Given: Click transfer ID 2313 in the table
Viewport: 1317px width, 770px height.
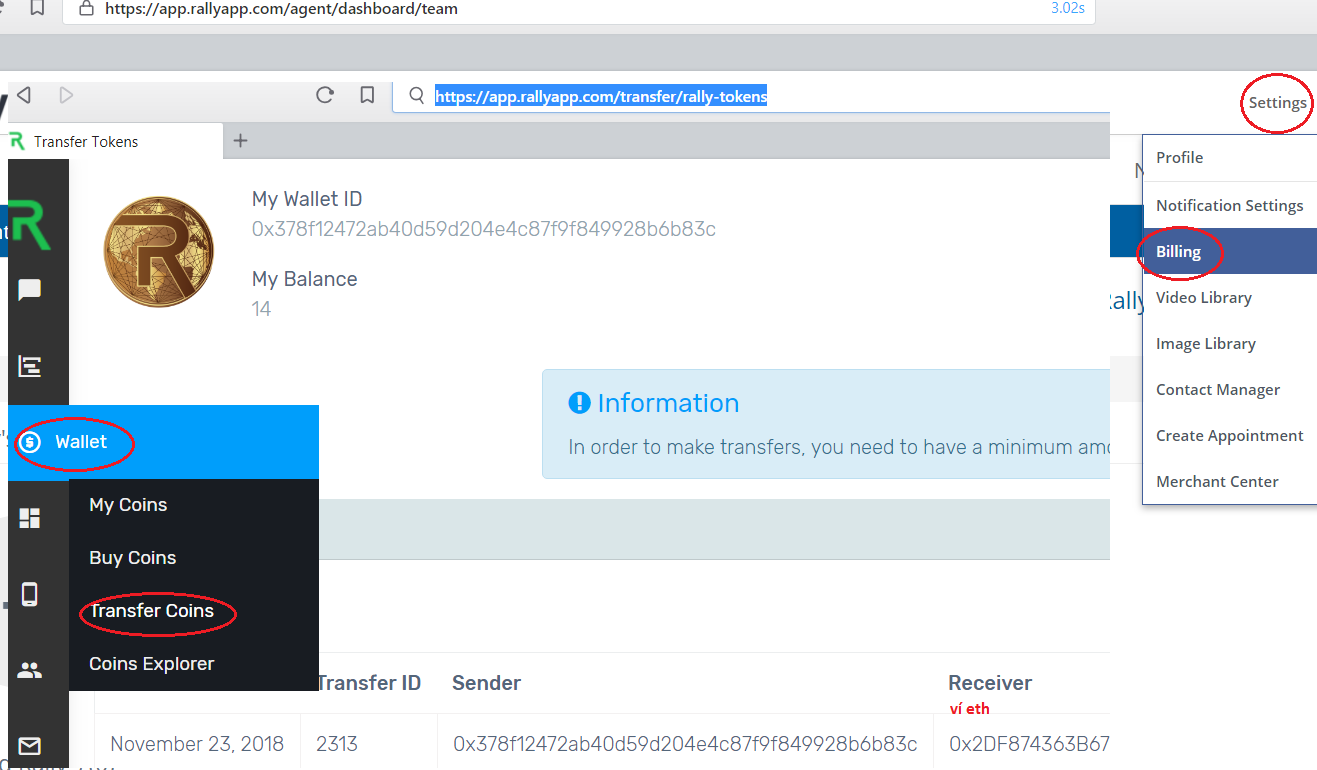Looking at the screenshot, I should (x=337, y=744).
